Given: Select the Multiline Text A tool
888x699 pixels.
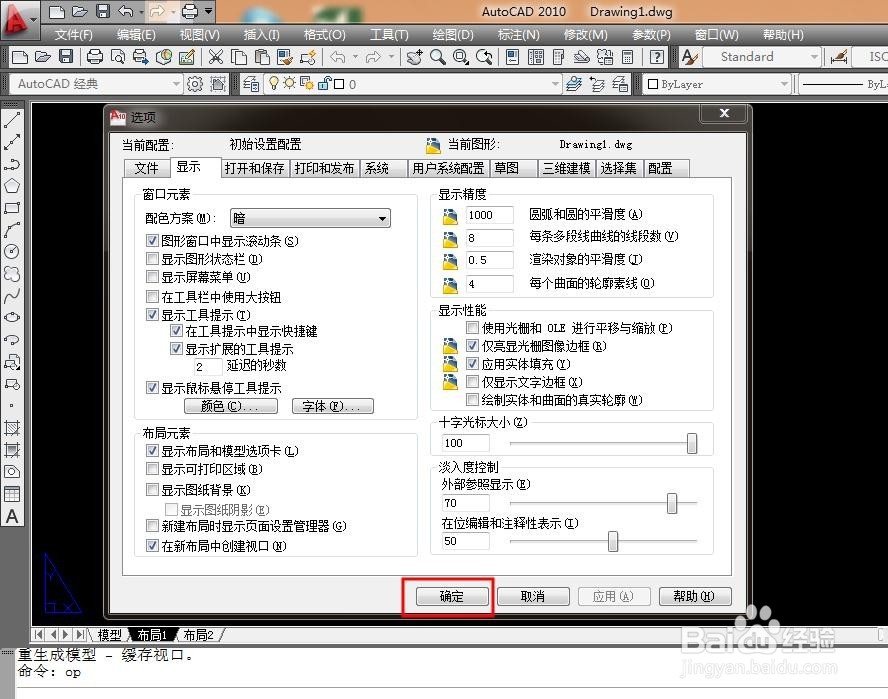Looking at the screenshot, I should tap(12, 517).
